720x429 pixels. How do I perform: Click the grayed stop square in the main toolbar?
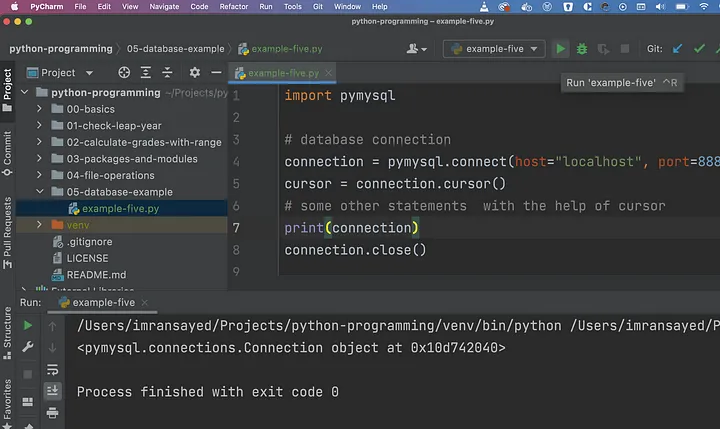pos(624,49)
